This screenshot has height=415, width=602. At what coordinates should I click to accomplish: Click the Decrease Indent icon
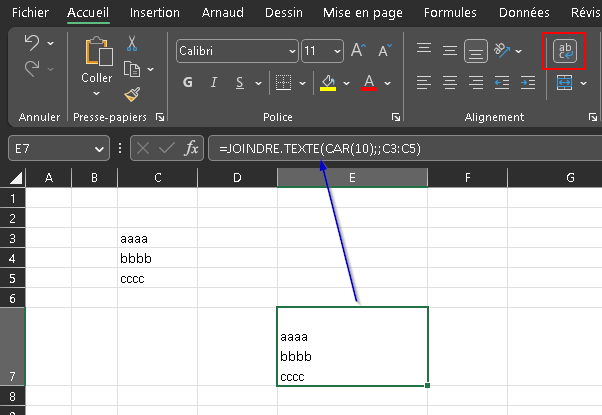click(502, 83)
